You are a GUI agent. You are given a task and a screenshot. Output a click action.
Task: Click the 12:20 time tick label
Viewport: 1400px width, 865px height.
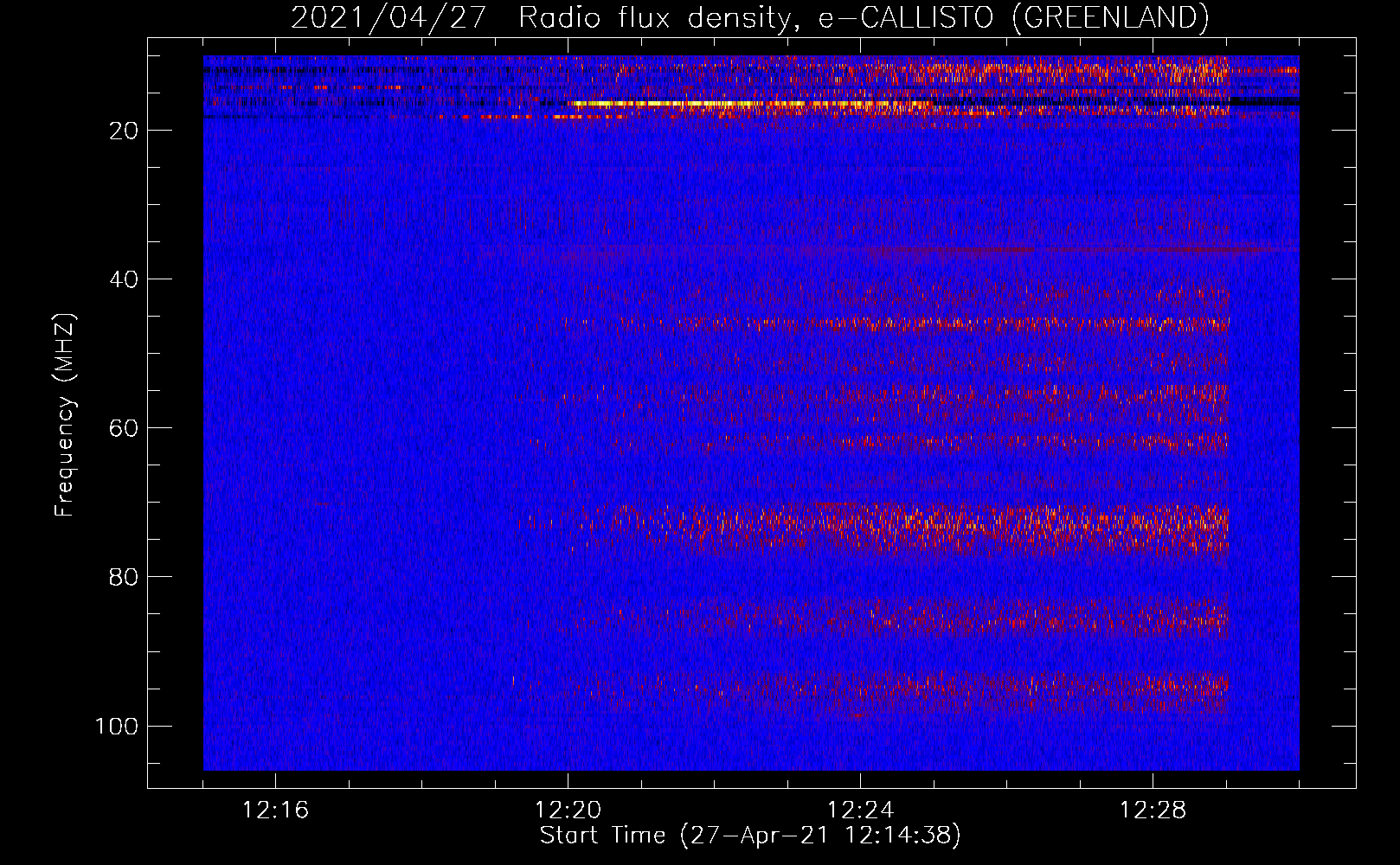coord(568,811)
